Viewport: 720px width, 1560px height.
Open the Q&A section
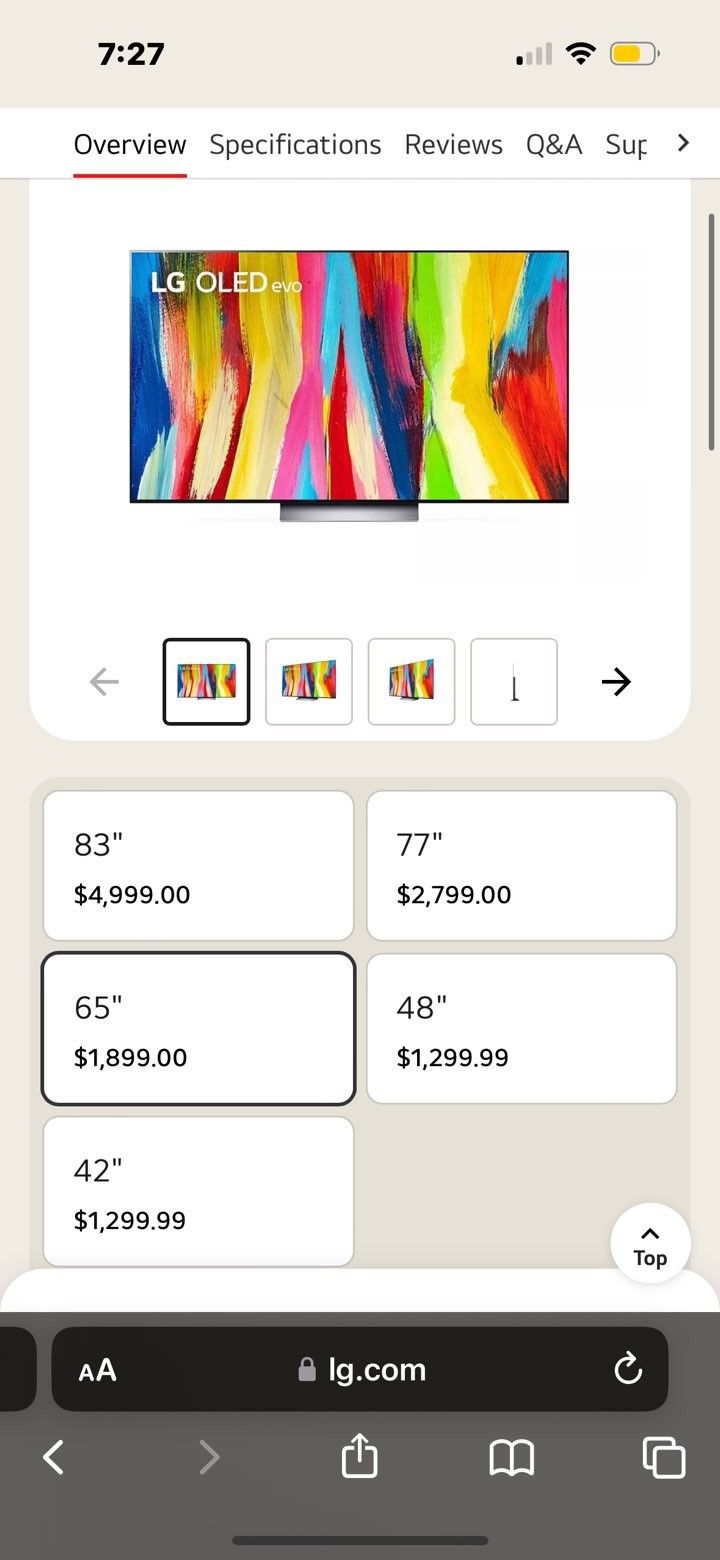coord(554,144)
